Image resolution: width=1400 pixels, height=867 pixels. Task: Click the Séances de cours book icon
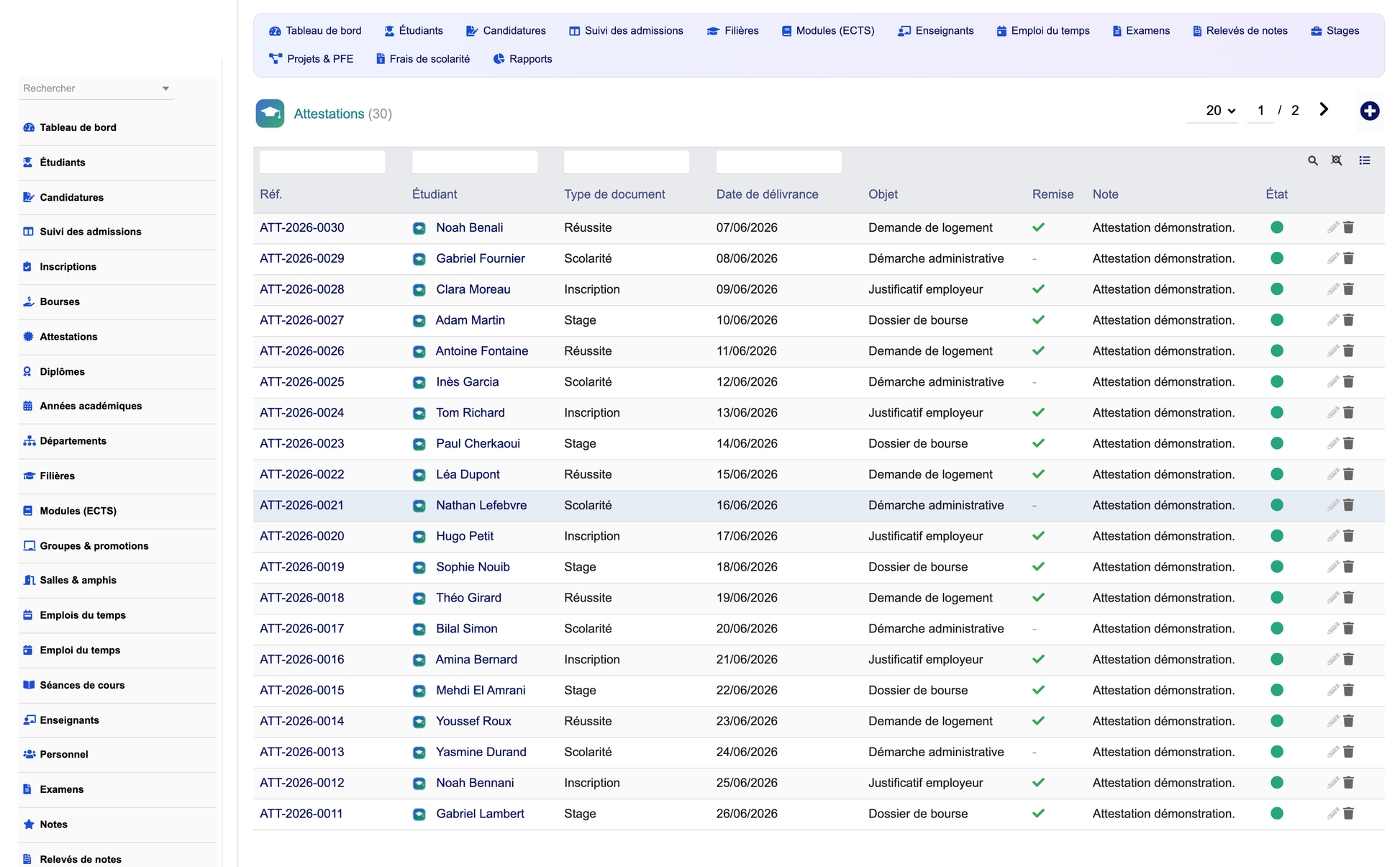click(x=29, y=685)
